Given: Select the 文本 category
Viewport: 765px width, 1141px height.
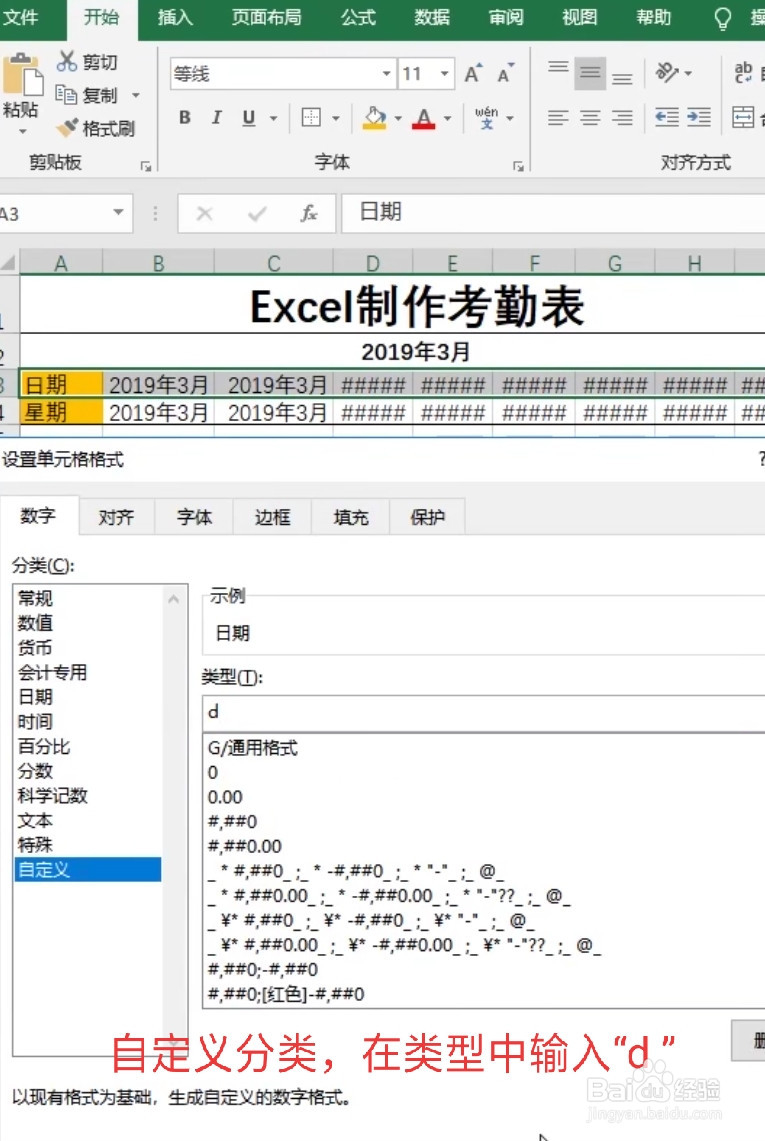Looking at the screenshot, I should click(87, 820).
